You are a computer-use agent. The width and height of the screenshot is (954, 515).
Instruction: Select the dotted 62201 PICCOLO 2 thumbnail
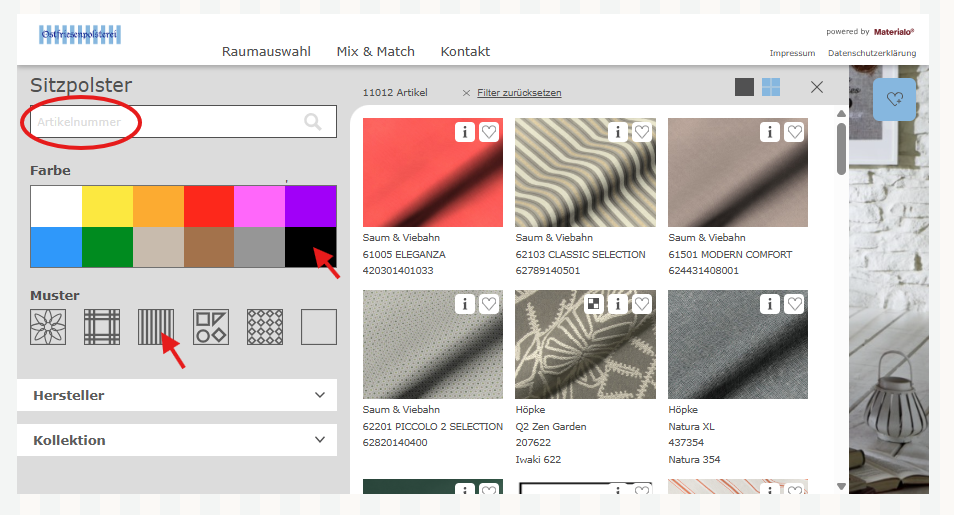(433, 345)
